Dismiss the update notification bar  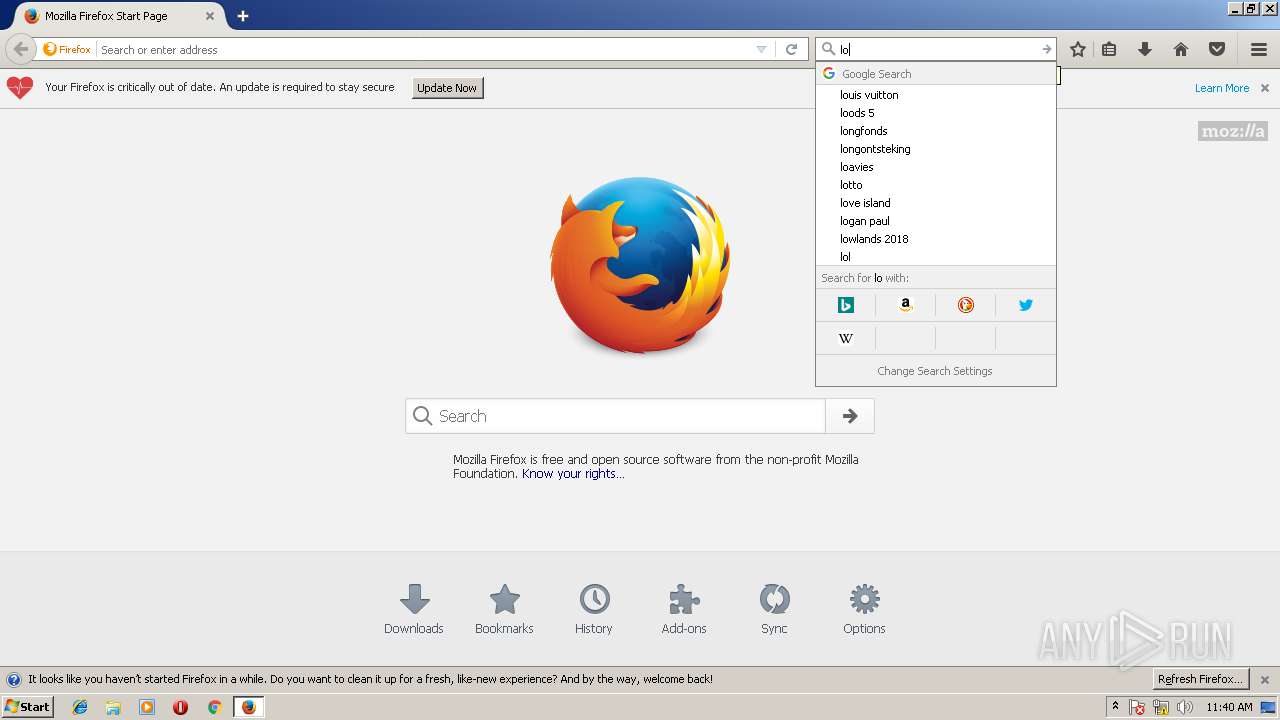(1265, 88)
